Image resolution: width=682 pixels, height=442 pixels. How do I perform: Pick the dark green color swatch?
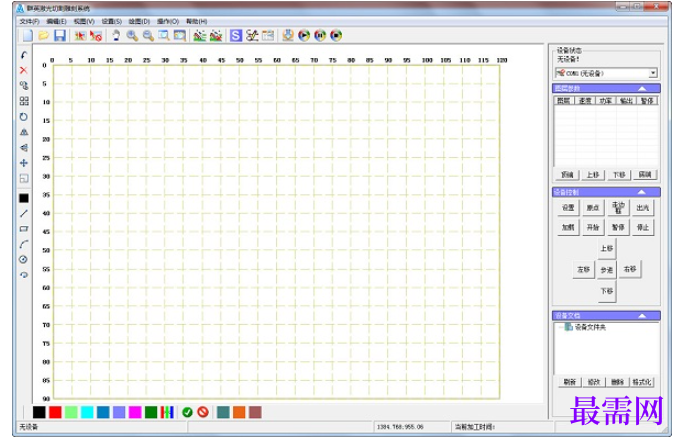(151, 412)
